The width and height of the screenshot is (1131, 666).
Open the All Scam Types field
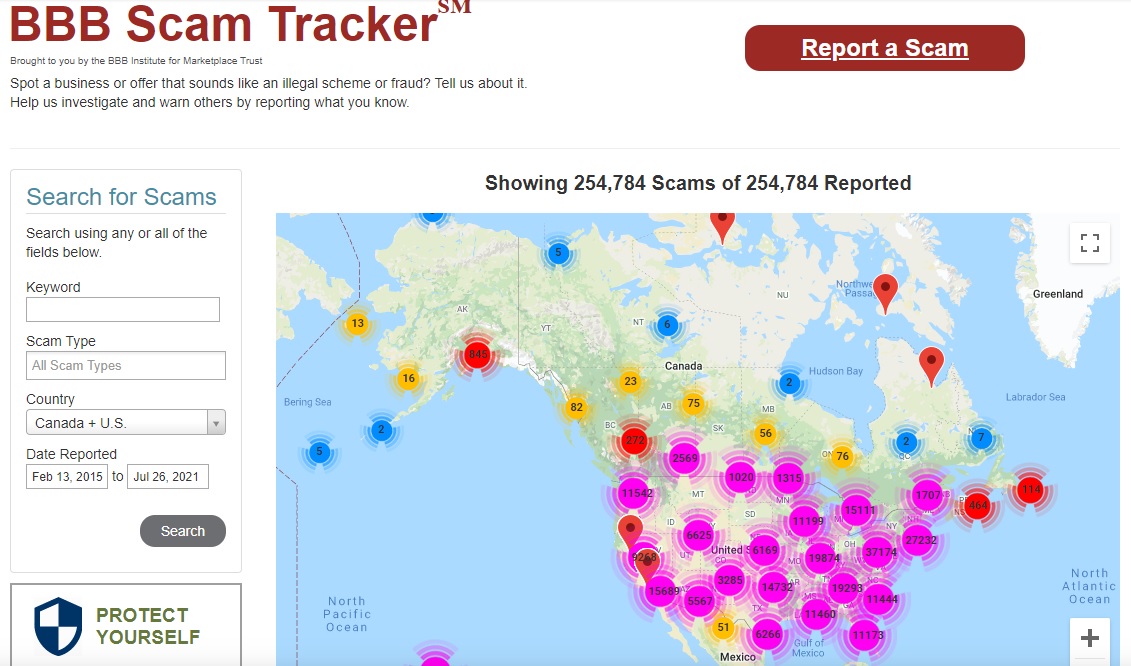(x=126, y=365)
